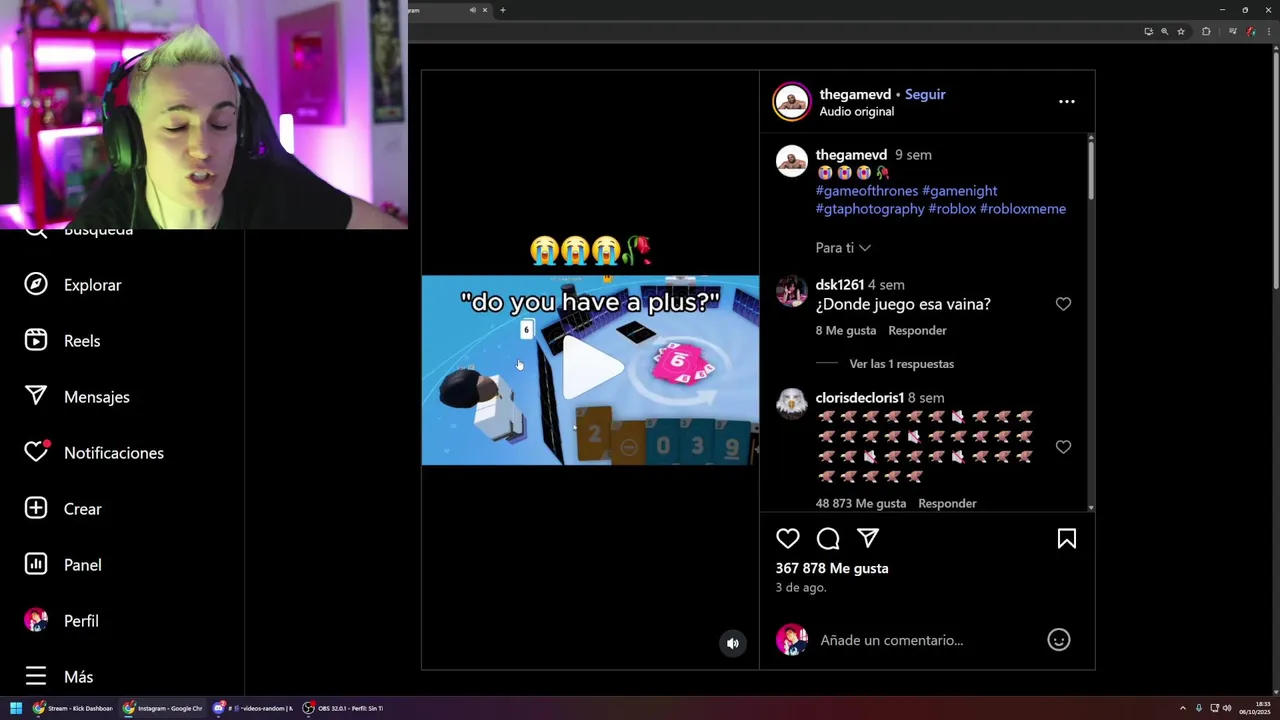This screenshot has width=1280, height=720.
Task: Like clorisdecloris1's comment
Action: click(1063, 447)
